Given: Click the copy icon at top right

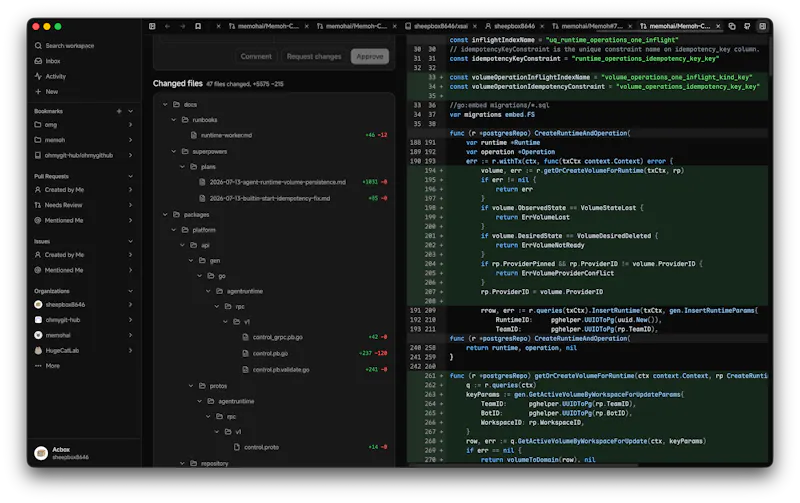Looking at the screenshot, I should [x=732, y=26].
